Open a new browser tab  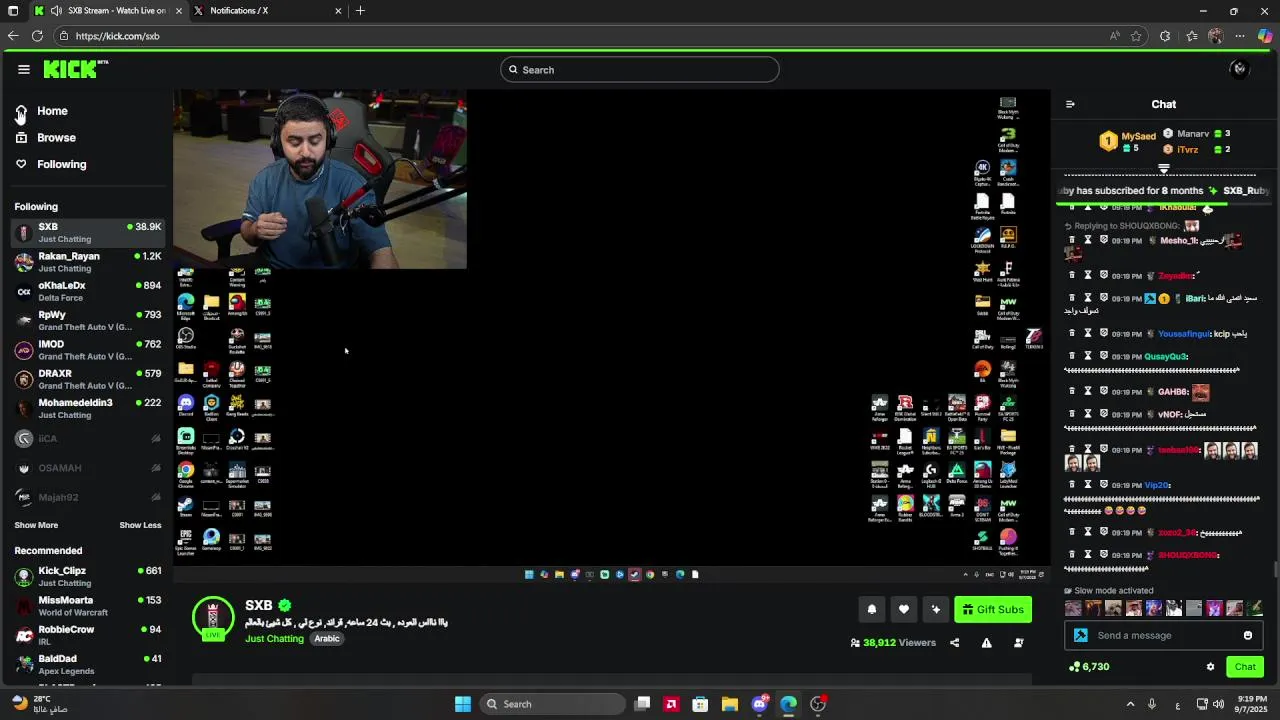click(360, 11)
